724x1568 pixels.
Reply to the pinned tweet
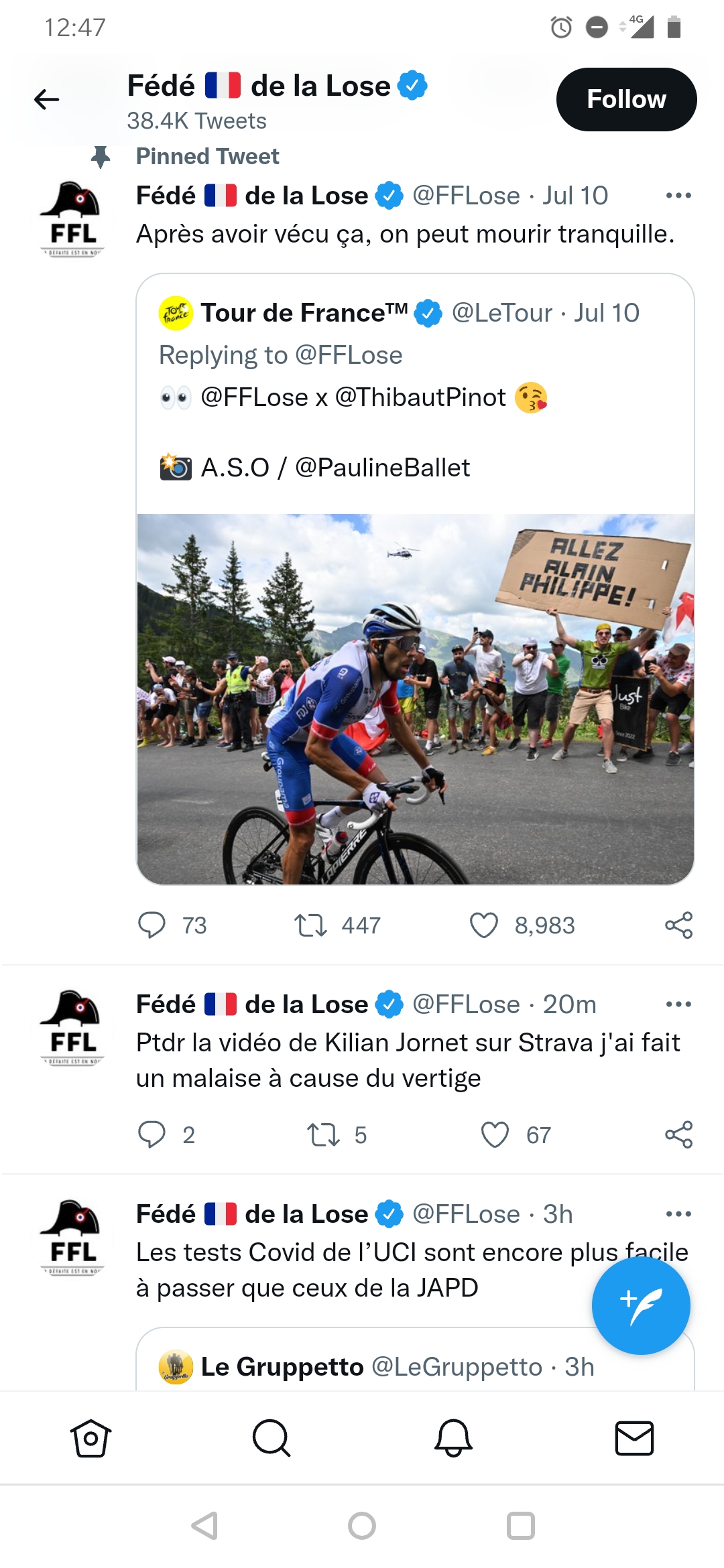[x=152, y=925]
